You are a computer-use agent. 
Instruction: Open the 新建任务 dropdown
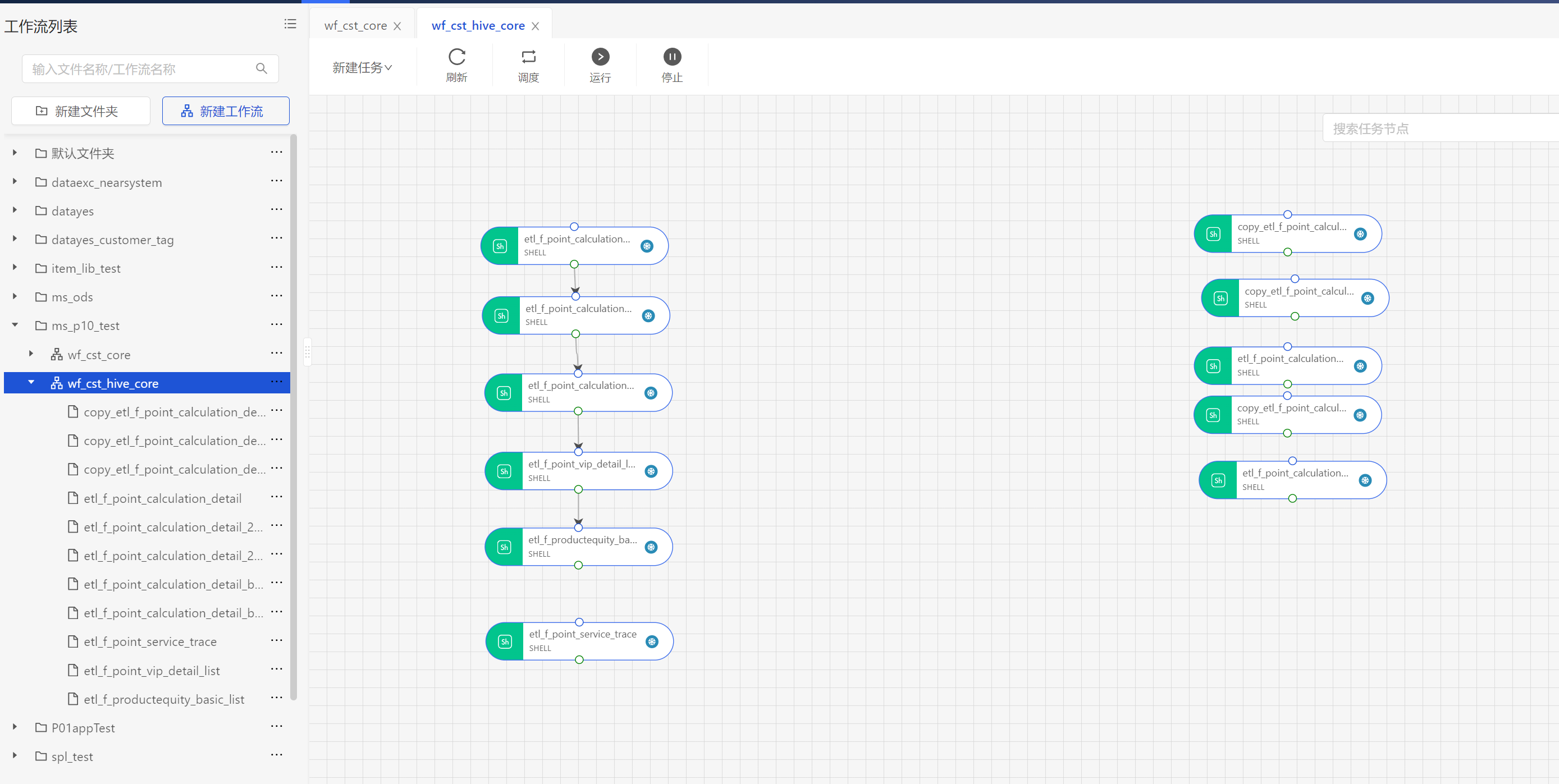click(362, 67)
